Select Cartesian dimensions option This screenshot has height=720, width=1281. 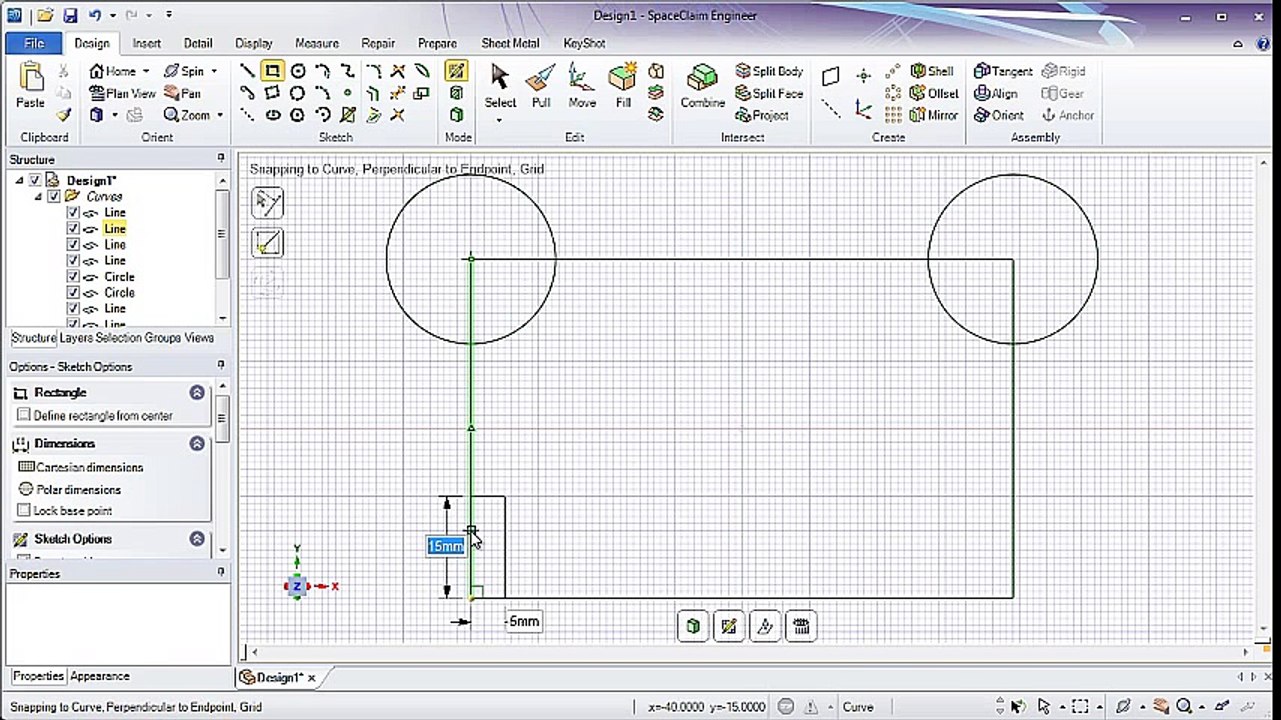(81, 467)
